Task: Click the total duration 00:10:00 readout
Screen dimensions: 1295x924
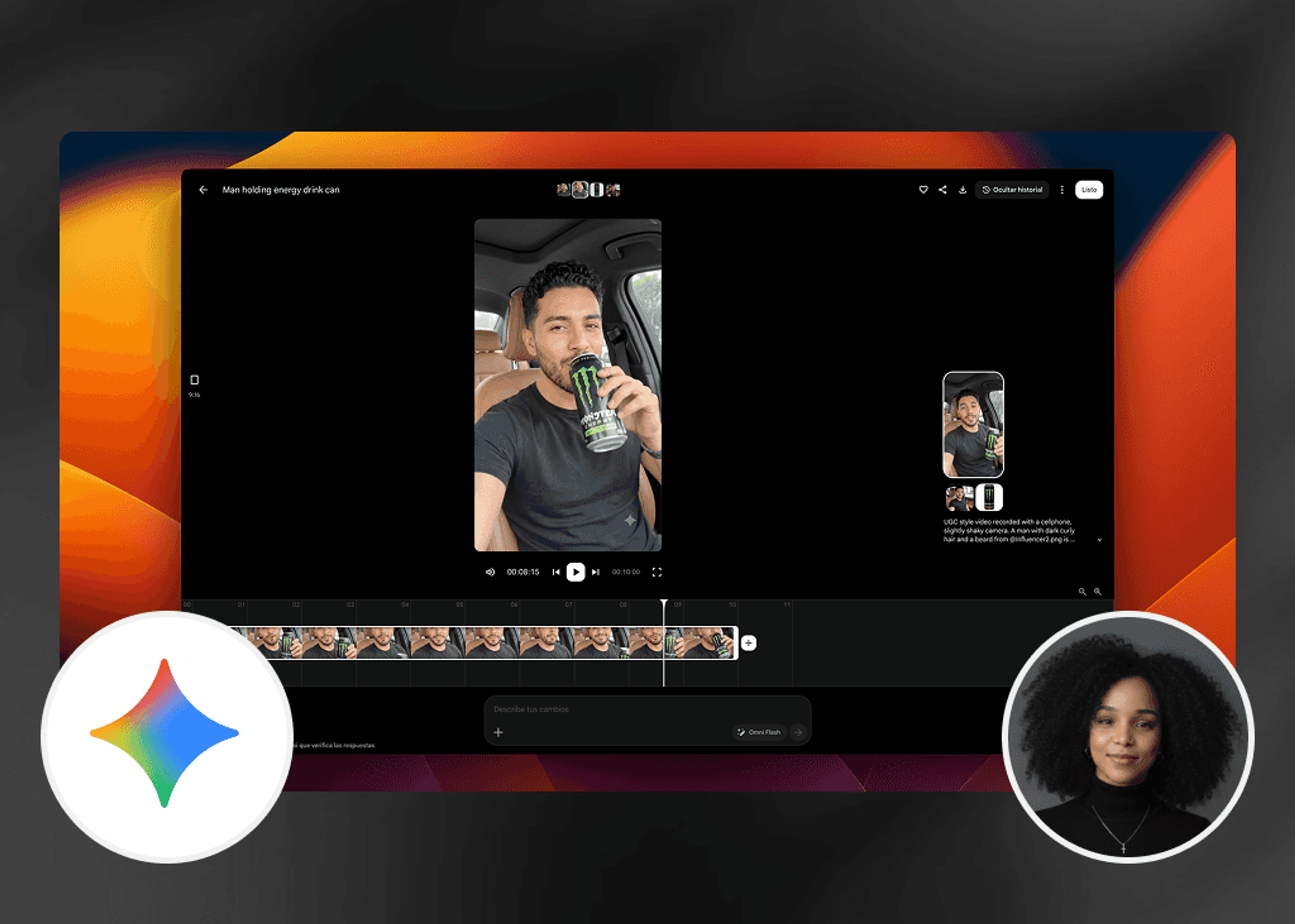Action: pyautogui.click(x=626, y=572)
